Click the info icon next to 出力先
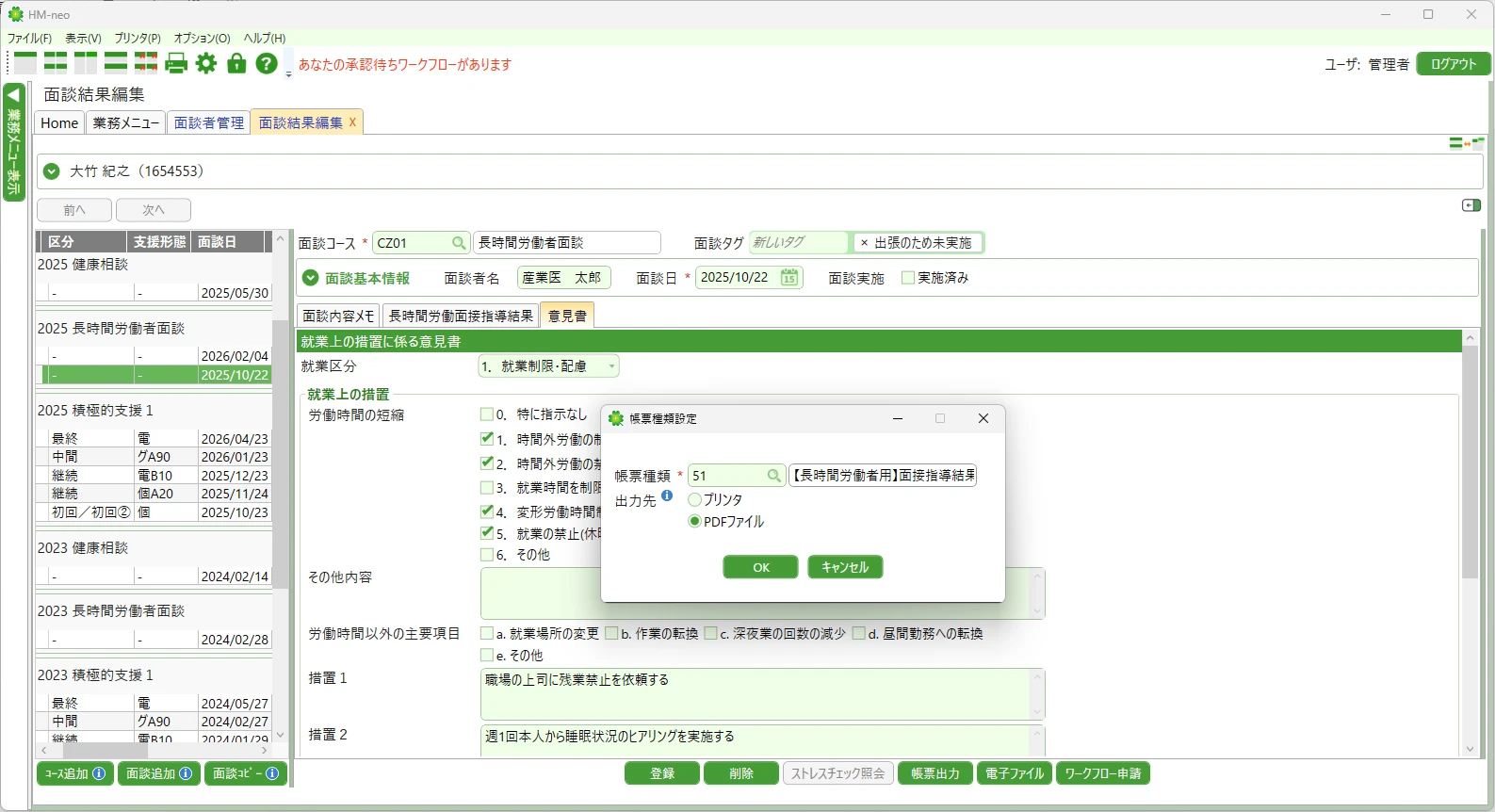The width and height of the screenshot is (1495, 812). [667, 495]
